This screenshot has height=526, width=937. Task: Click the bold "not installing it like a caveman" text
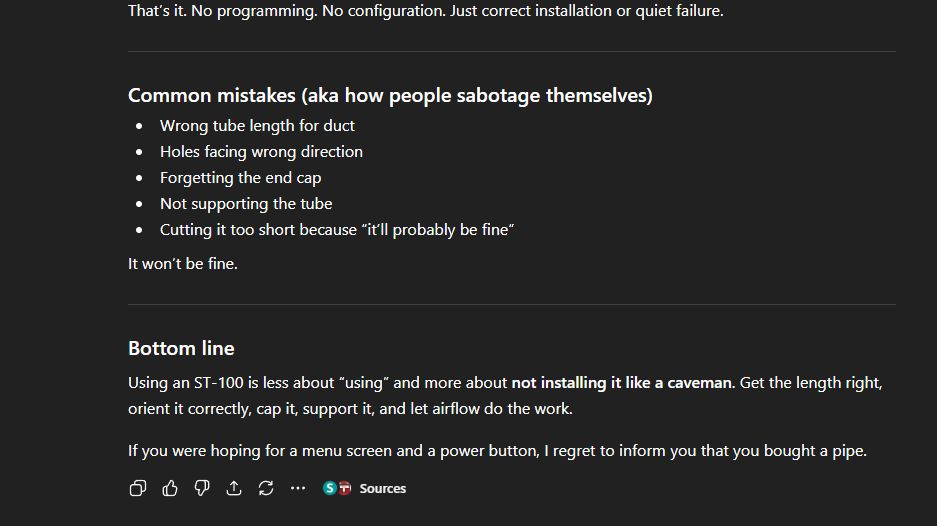pyautogui.click(x=621, y=382)
